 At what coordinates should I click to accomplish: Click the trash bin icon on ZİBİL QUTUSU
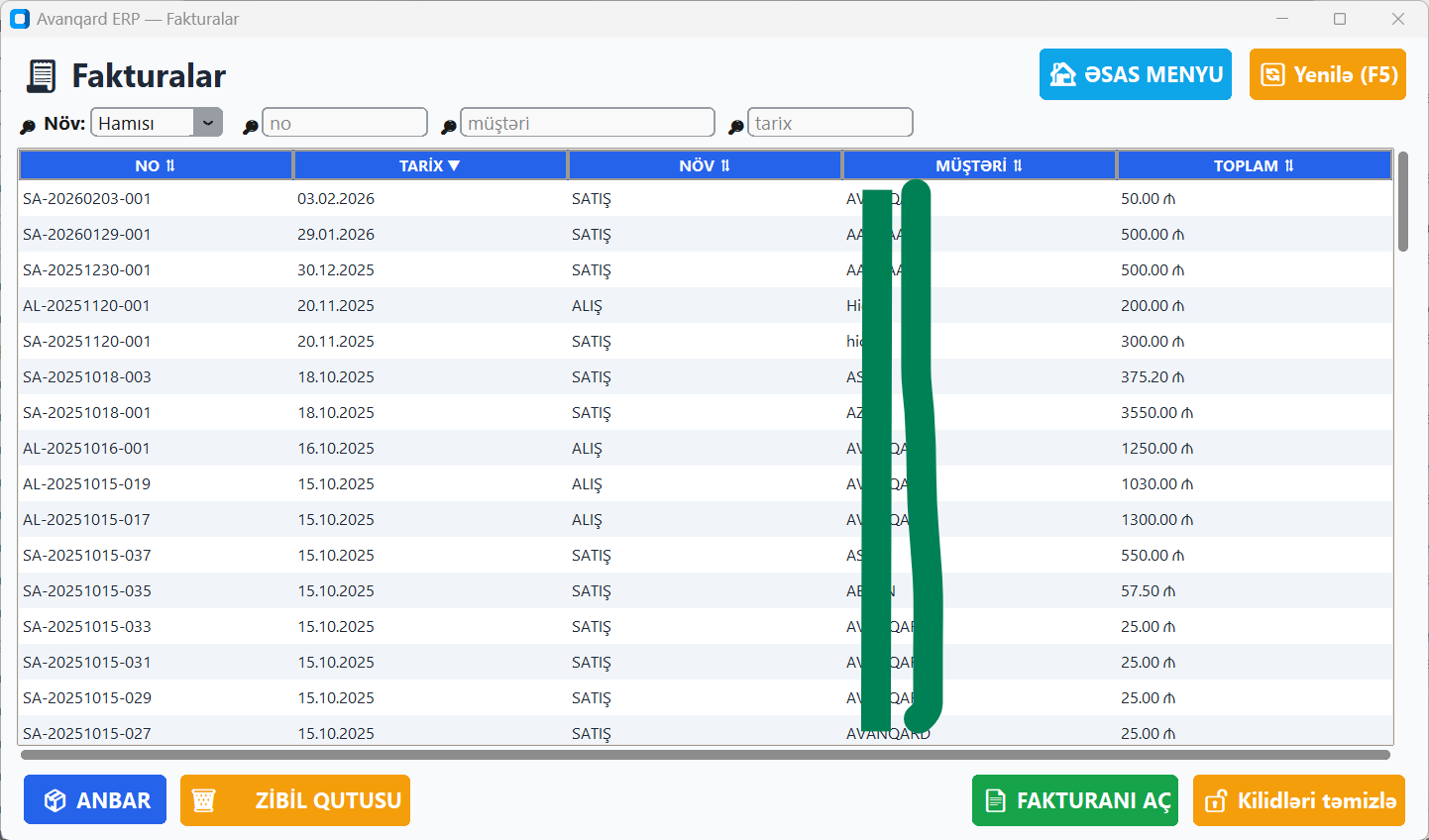click(204, 800)
